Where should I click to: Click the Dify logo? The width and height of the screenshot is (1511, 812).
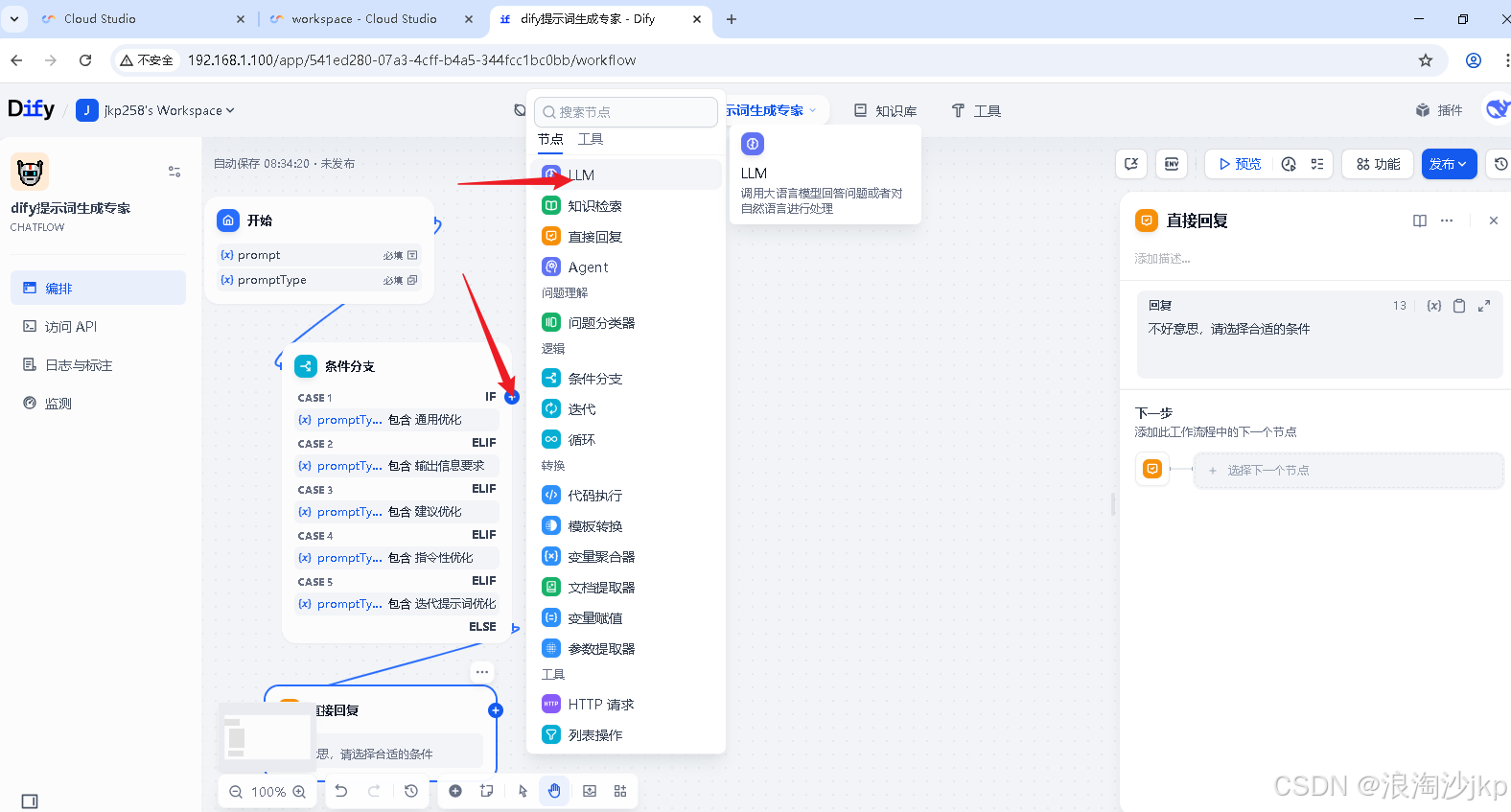coord(32,109)
